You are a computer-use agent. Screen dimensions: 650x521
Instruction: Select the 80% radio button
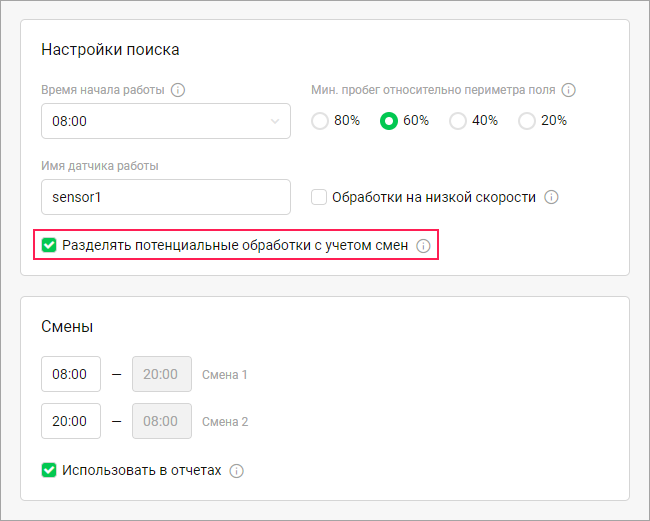click(320, 121)
